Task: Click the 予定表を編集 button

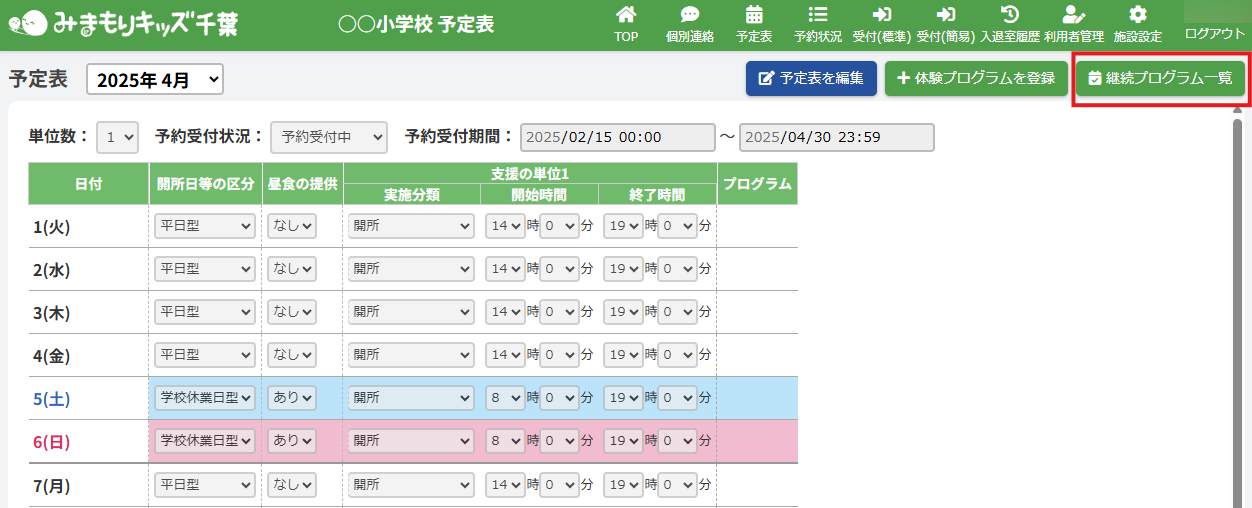Action: 811,78
